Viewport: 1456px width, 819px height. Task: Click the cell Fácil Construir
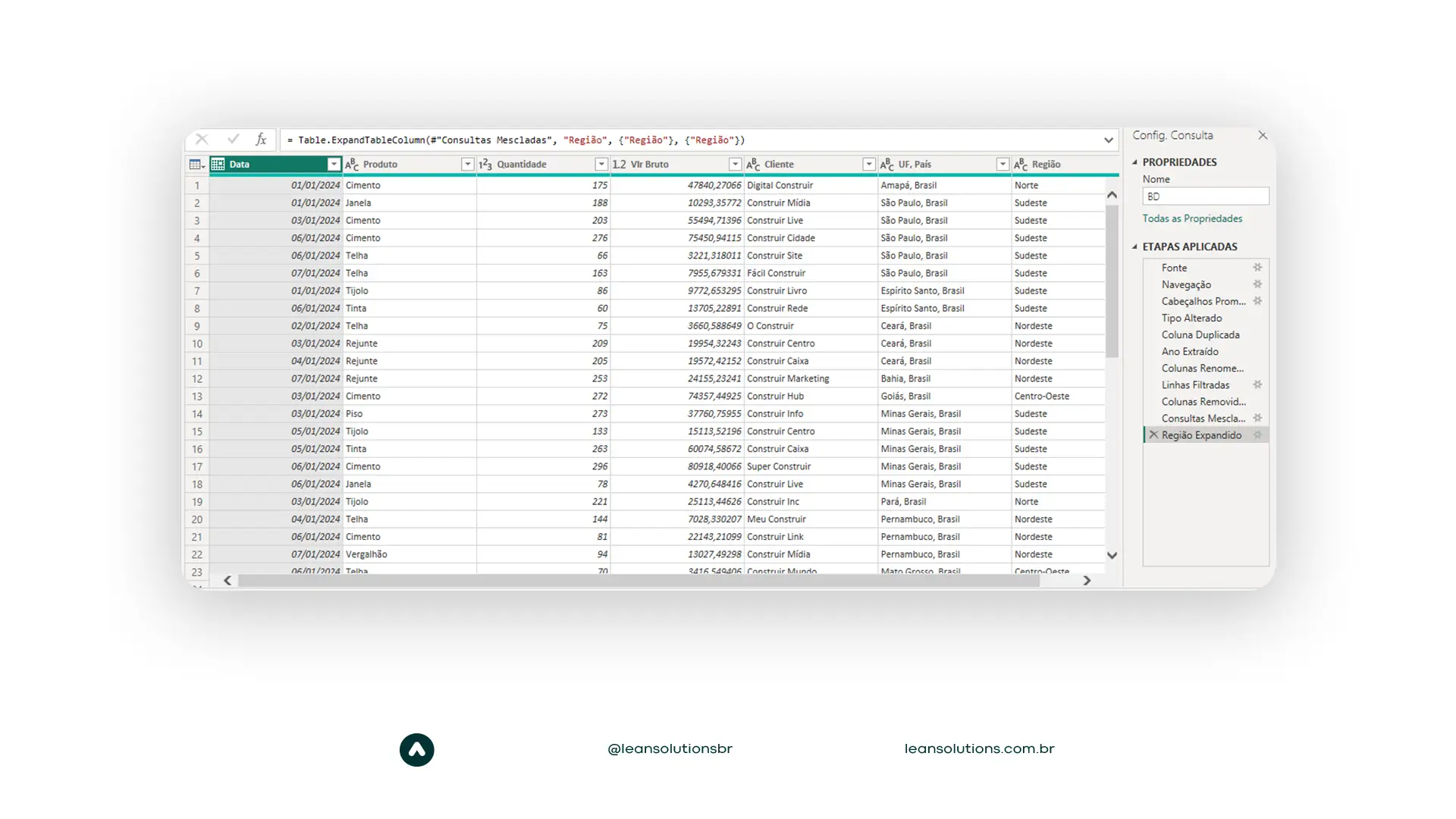tap(811, 273)
